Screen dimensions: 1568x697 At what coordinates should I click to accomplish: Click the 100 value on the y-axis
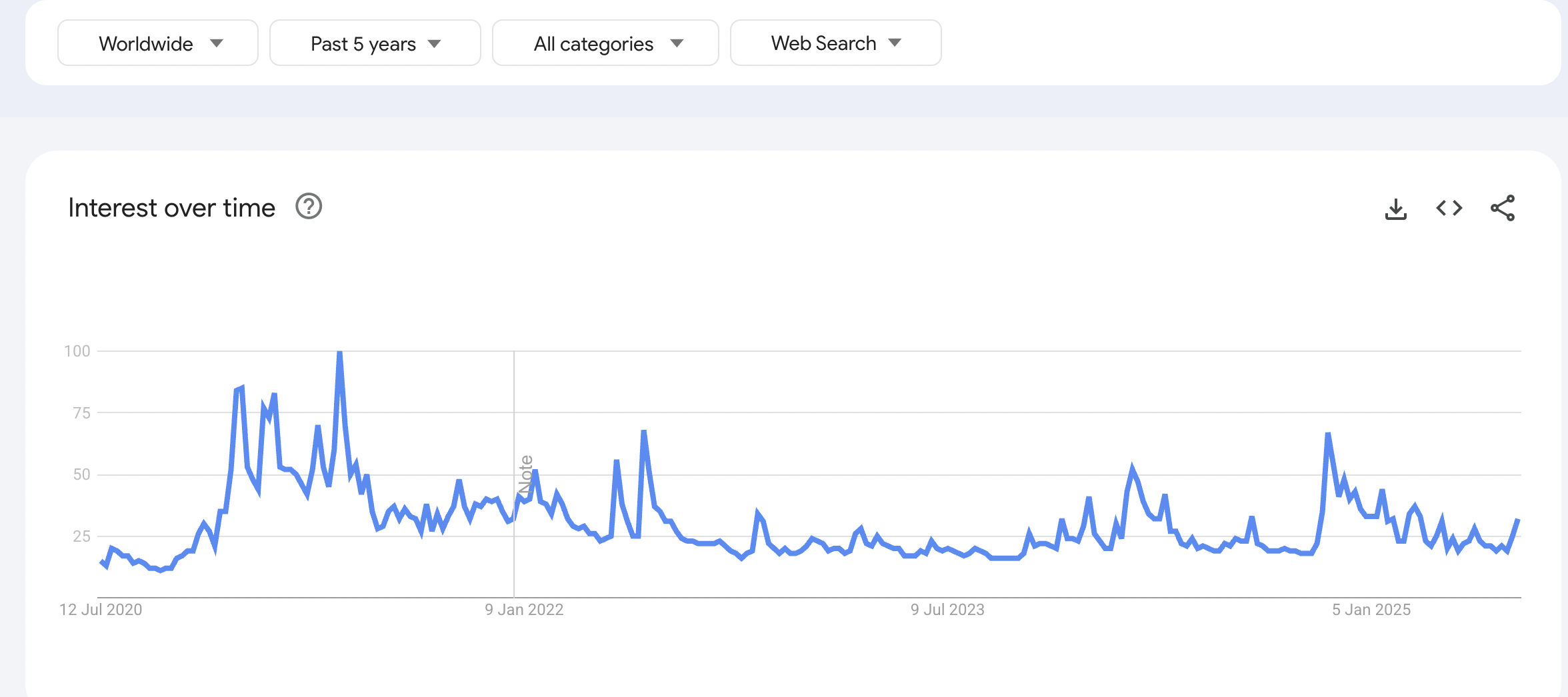77,351
